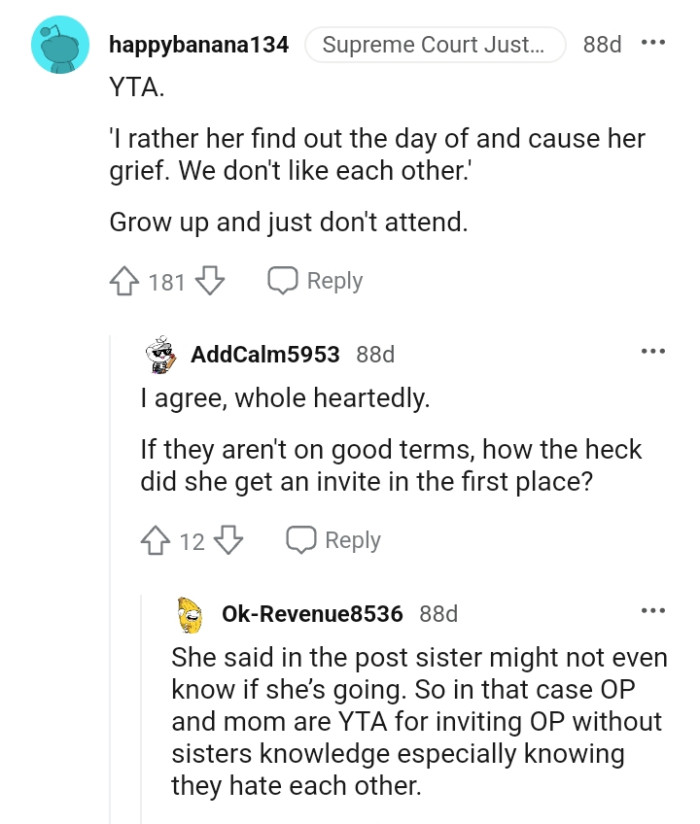The height and width of the screenshot is (824, 700).
Task: Toggle the upvote on happybanana134's comment
Action: pyautogui.click(x=123, y=280)
